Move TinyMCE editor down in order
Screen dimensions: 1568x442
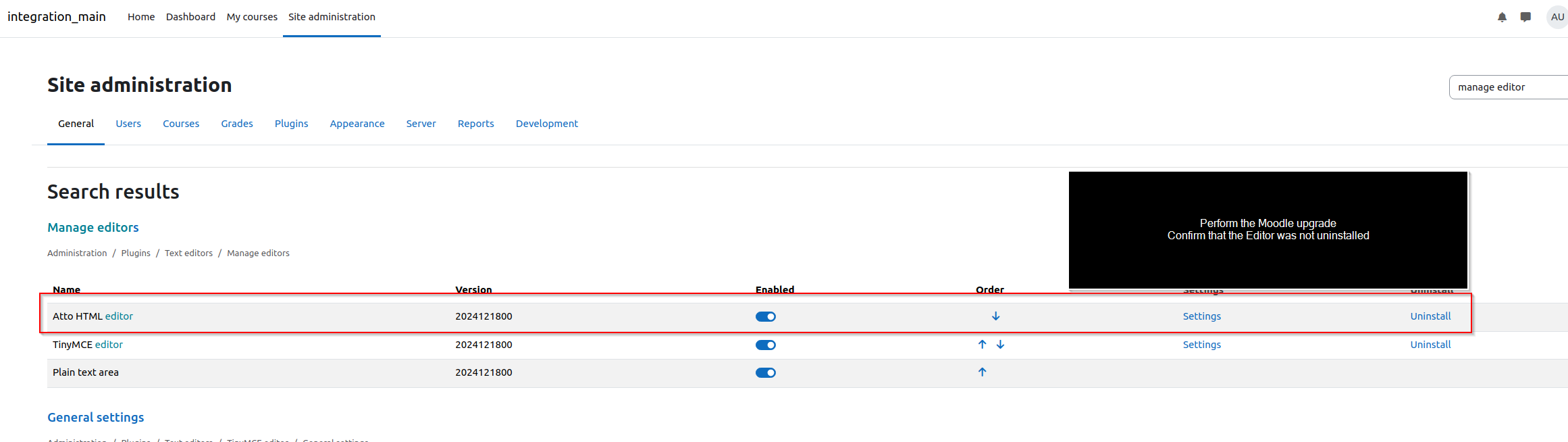(x=1000, y=345)
